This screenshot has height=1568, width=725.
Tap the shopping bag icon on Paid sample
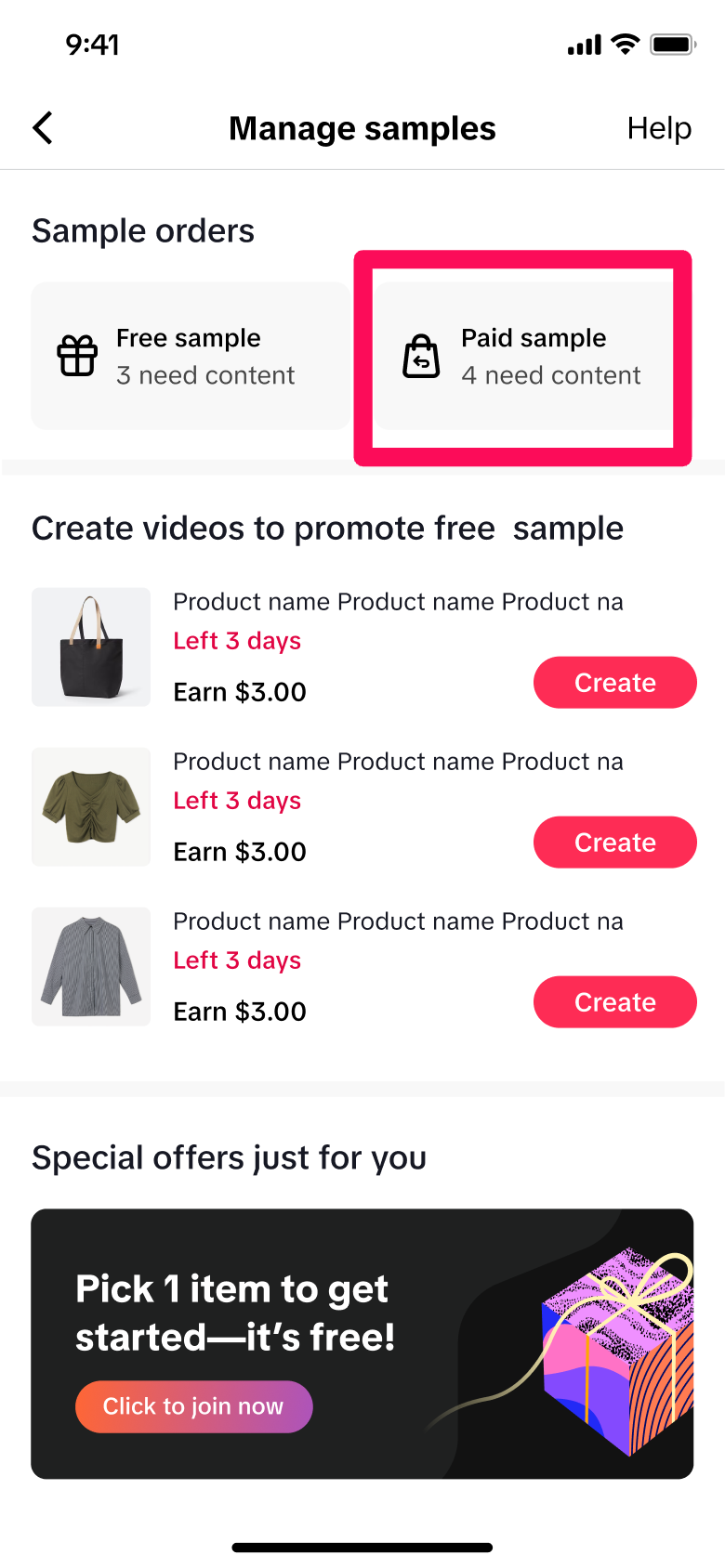(421, 356)
